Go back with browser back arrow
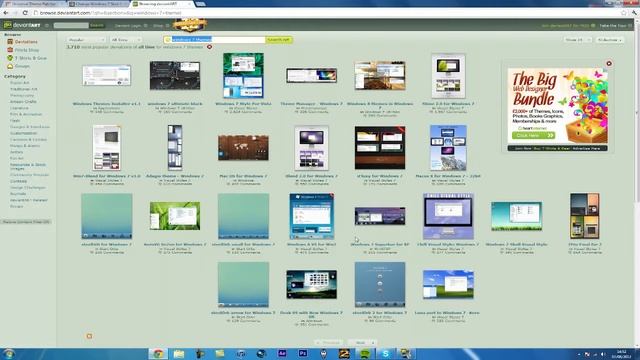640x360 pixels. 6,13
